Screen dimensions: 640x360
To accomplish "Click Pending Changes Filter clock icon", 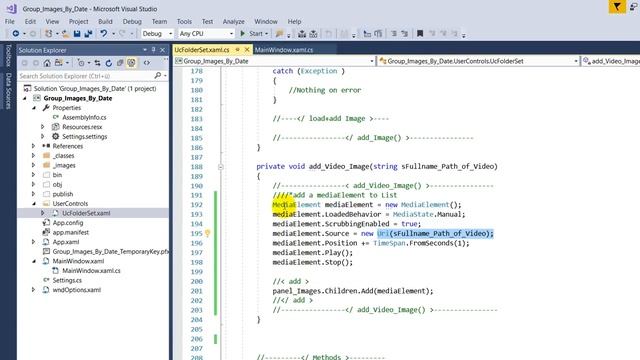I will coord(81,63).
